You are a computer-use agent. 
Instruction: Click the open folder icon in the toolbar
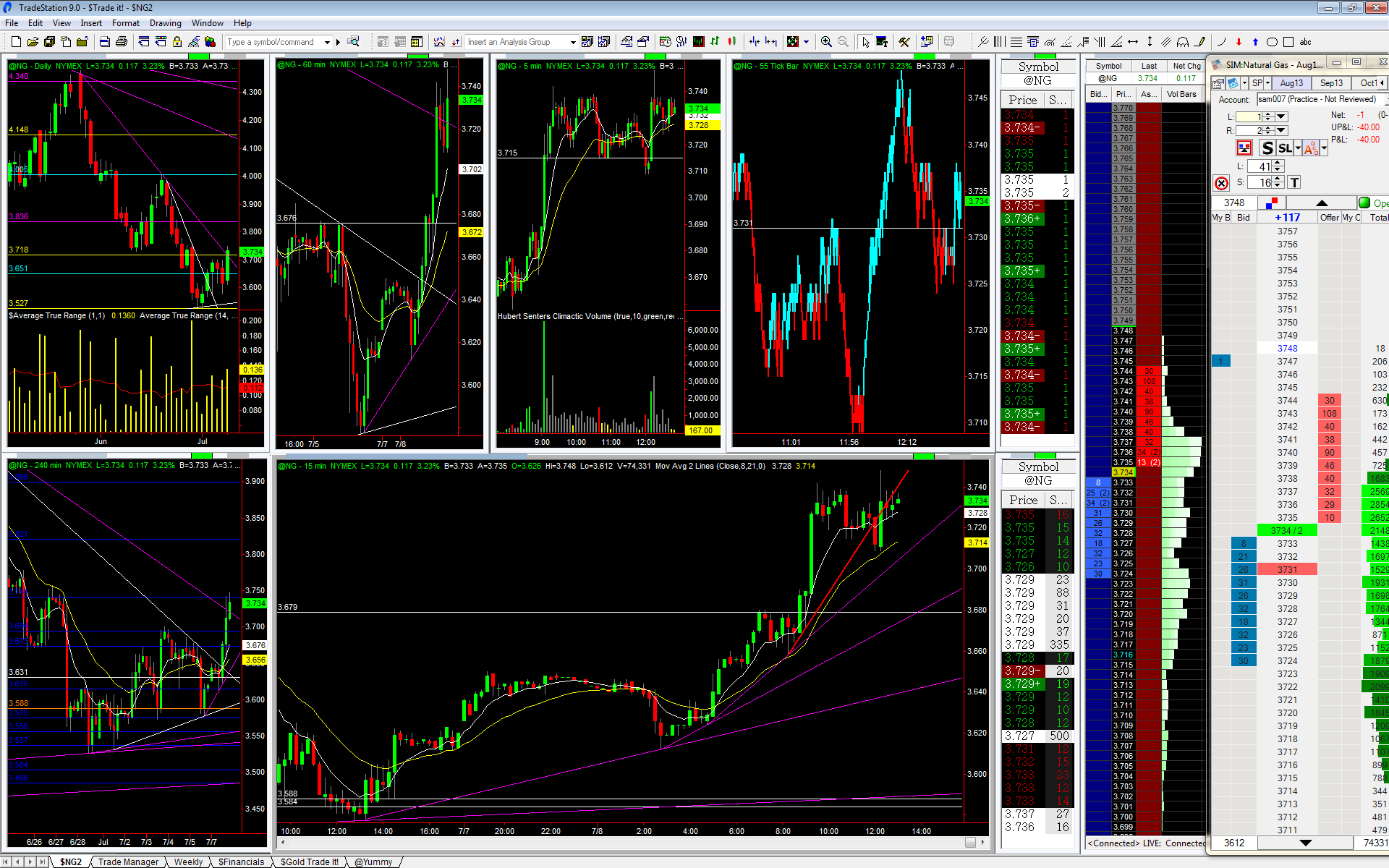point(33,42)
